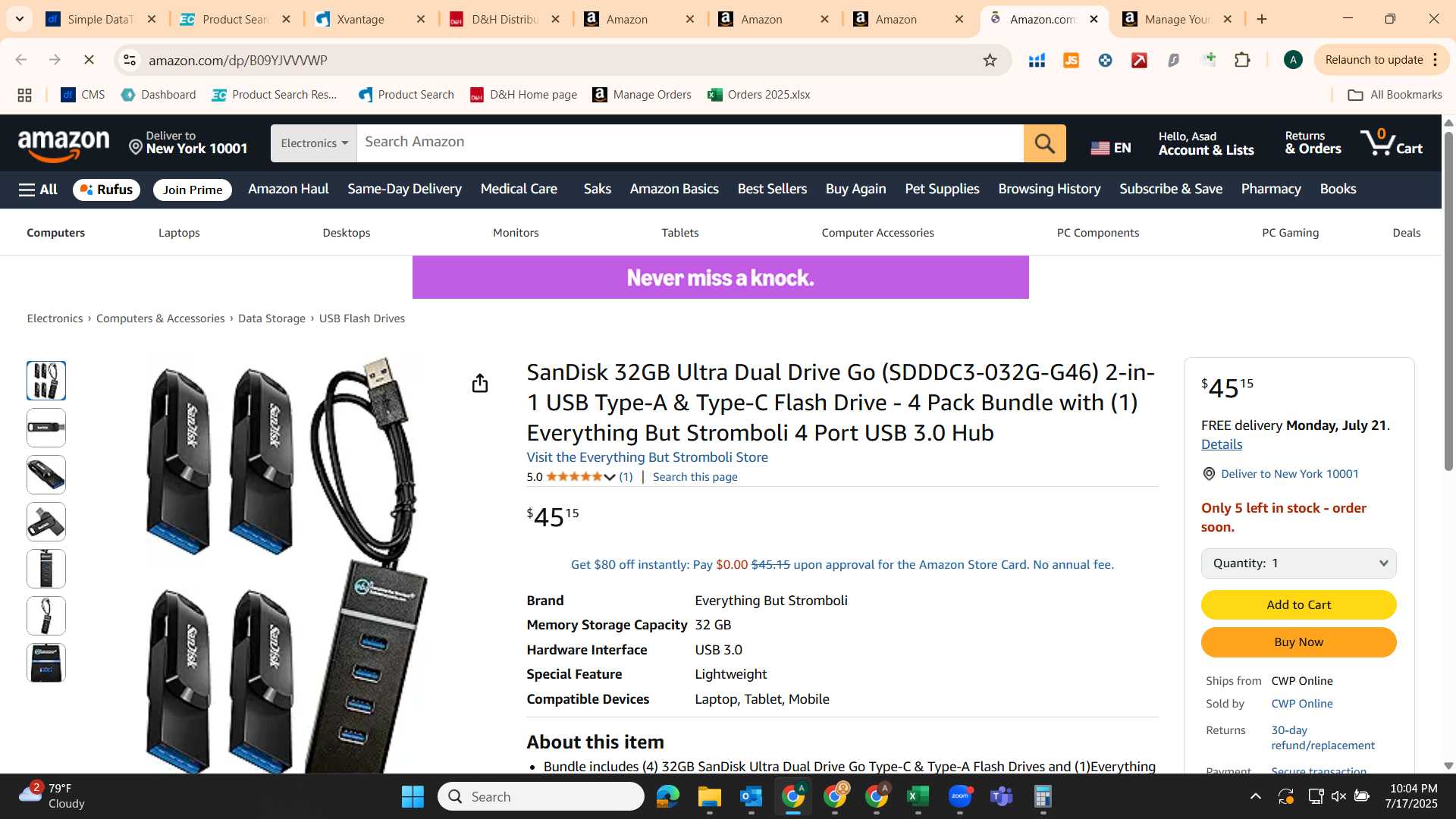Switch to the Manage Your browser tab
Image resolution: width=1456 pixels, height=819 pixels.
point(1175,19)
